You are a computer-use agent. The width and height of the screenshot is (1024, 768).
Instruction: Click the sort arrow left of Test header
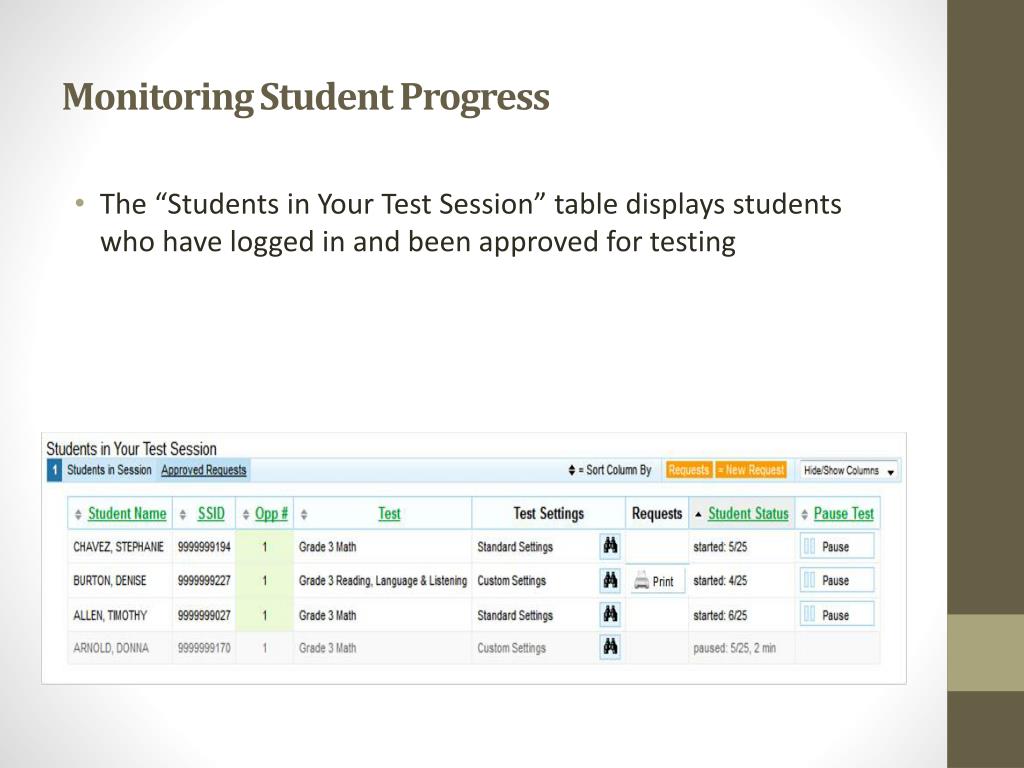[x=304, y=515]
